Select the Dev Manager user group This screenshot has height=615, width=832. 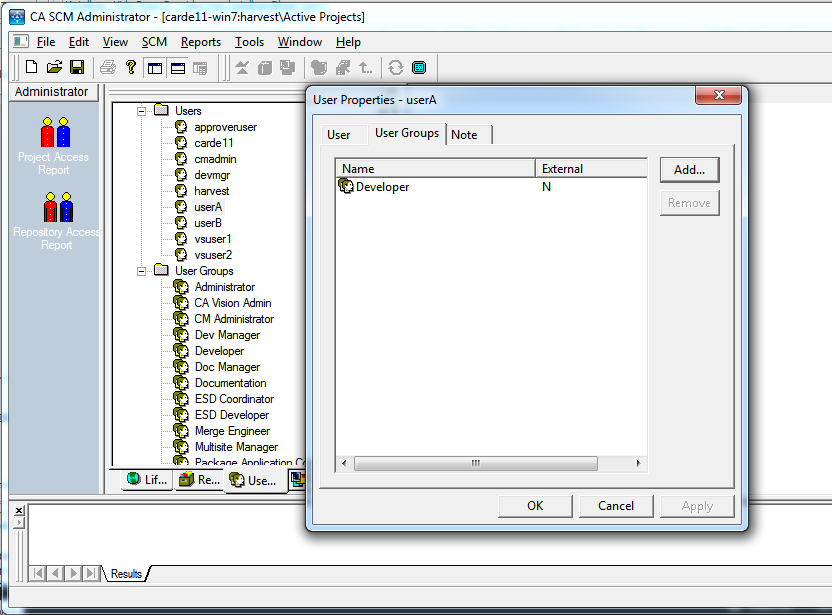[227, 335]
